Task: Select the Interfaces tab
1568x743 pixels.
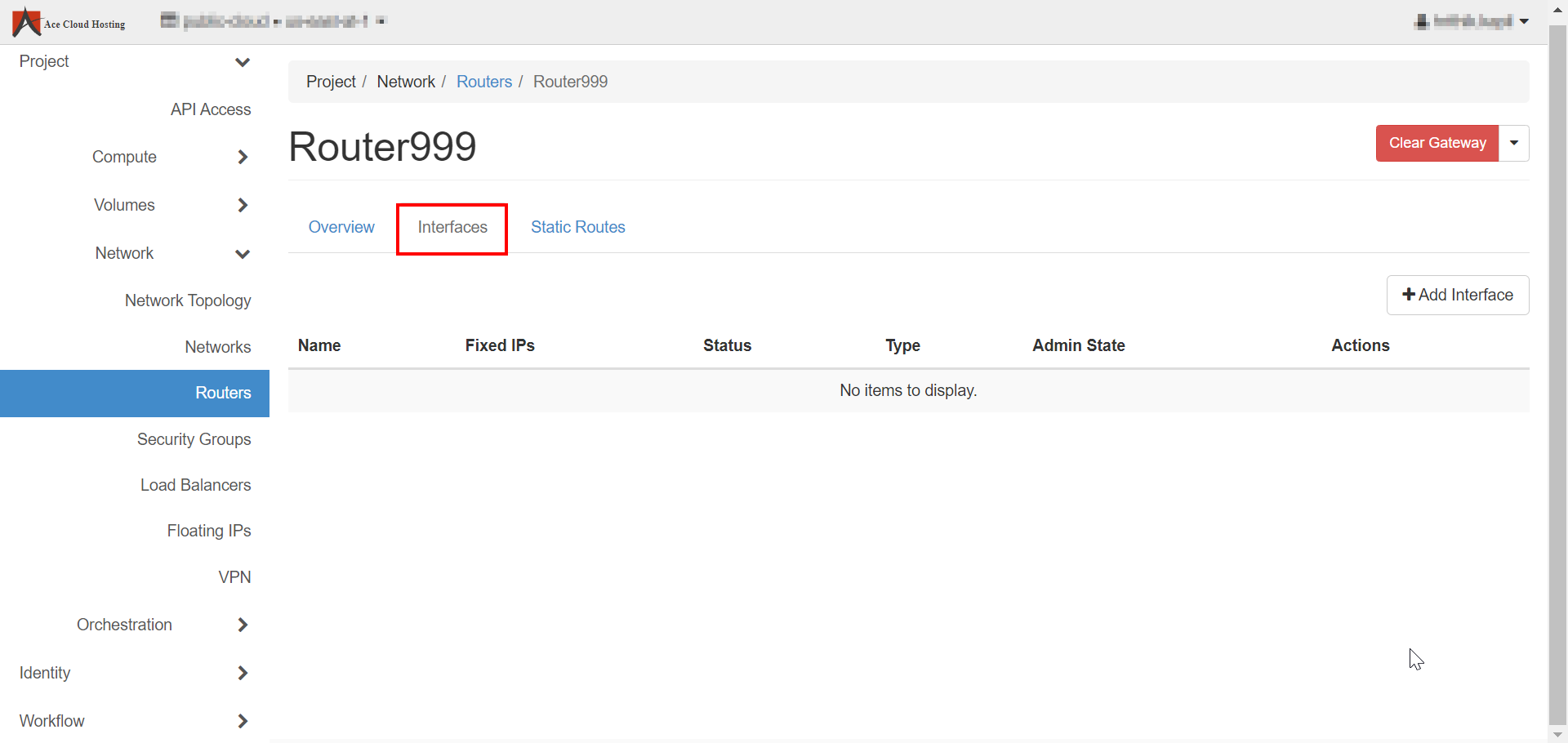Action: click(452, 228)
